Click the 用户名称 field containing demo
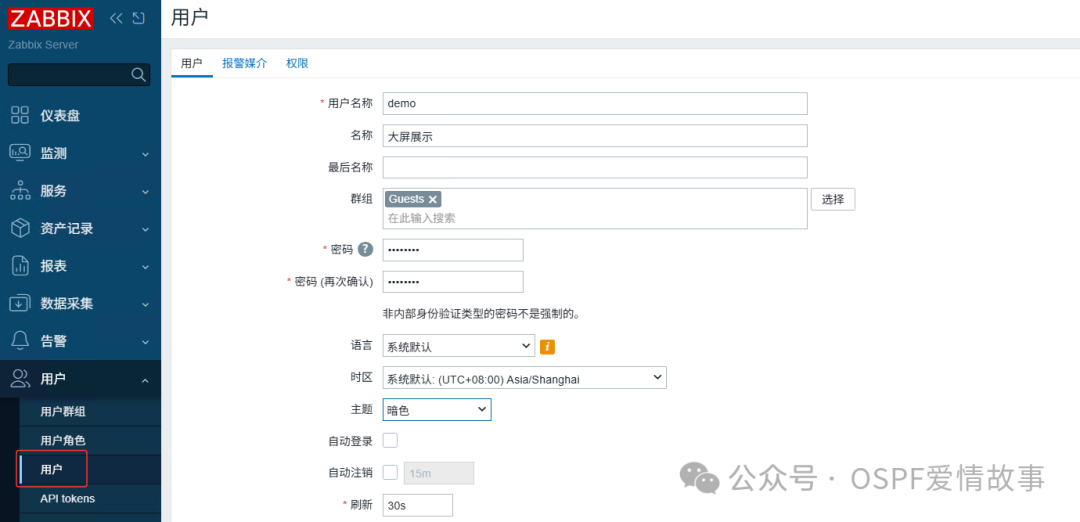Image resolution: width=1080 pixels, height=522 pixels. click(595, 103)
